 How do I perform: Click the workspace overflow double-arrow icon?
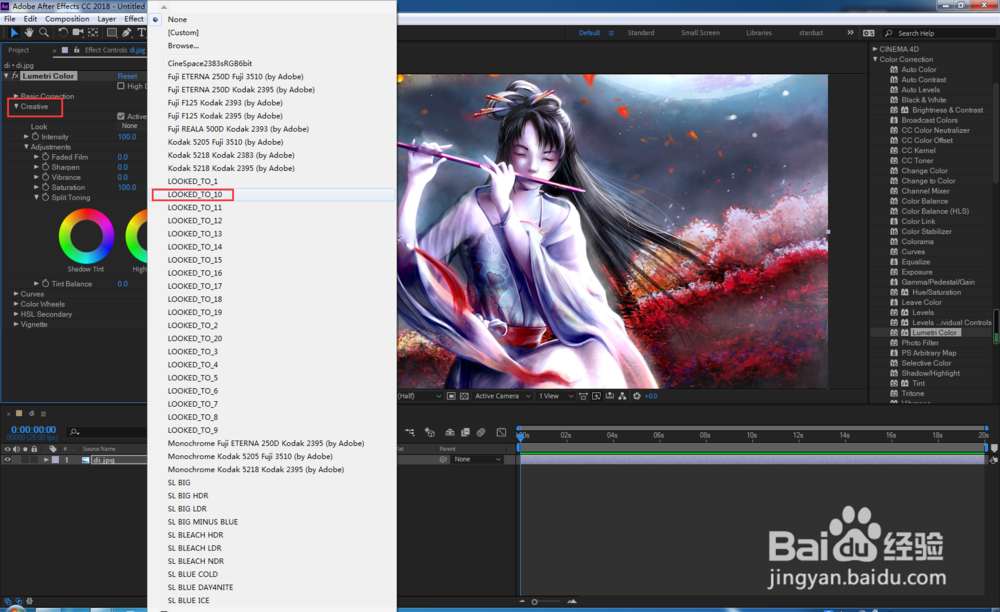tap(850, 33)
